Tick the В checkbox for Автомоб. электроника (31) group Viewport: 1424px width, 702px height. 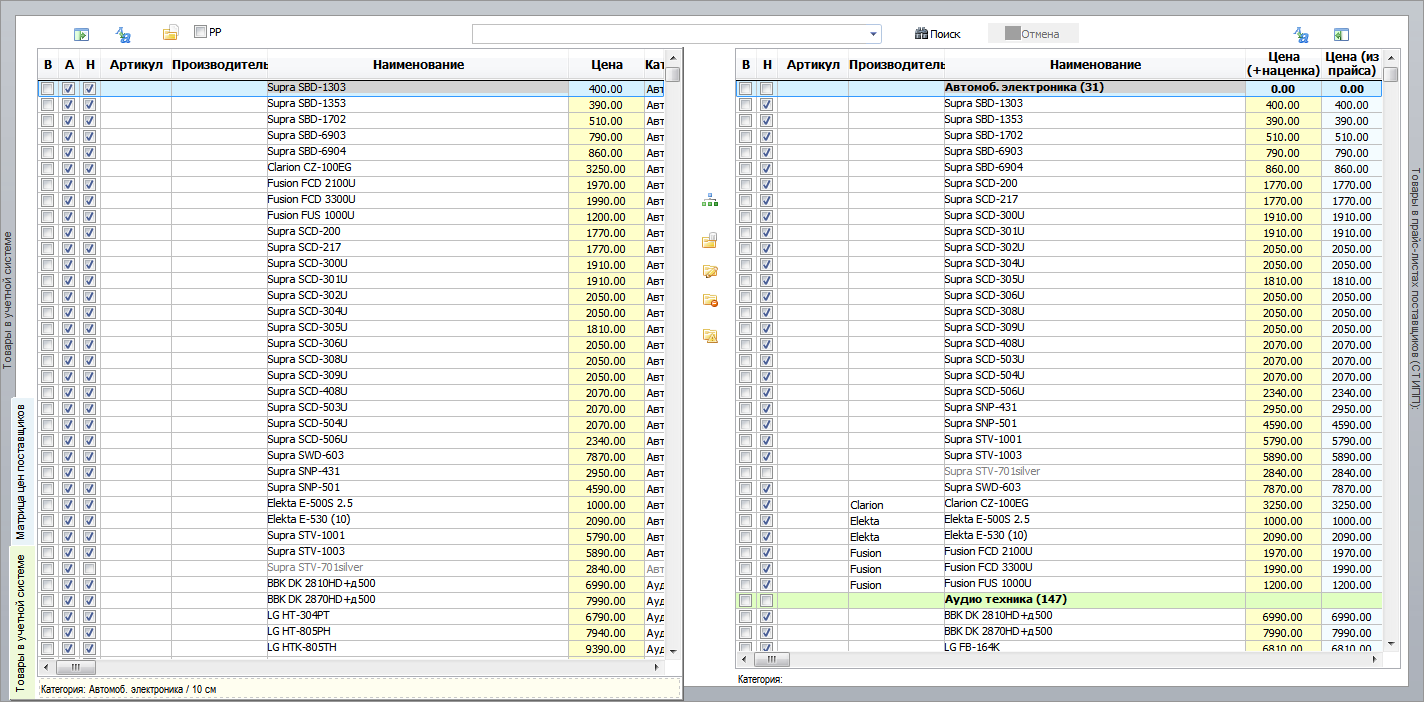coord(745,89)
